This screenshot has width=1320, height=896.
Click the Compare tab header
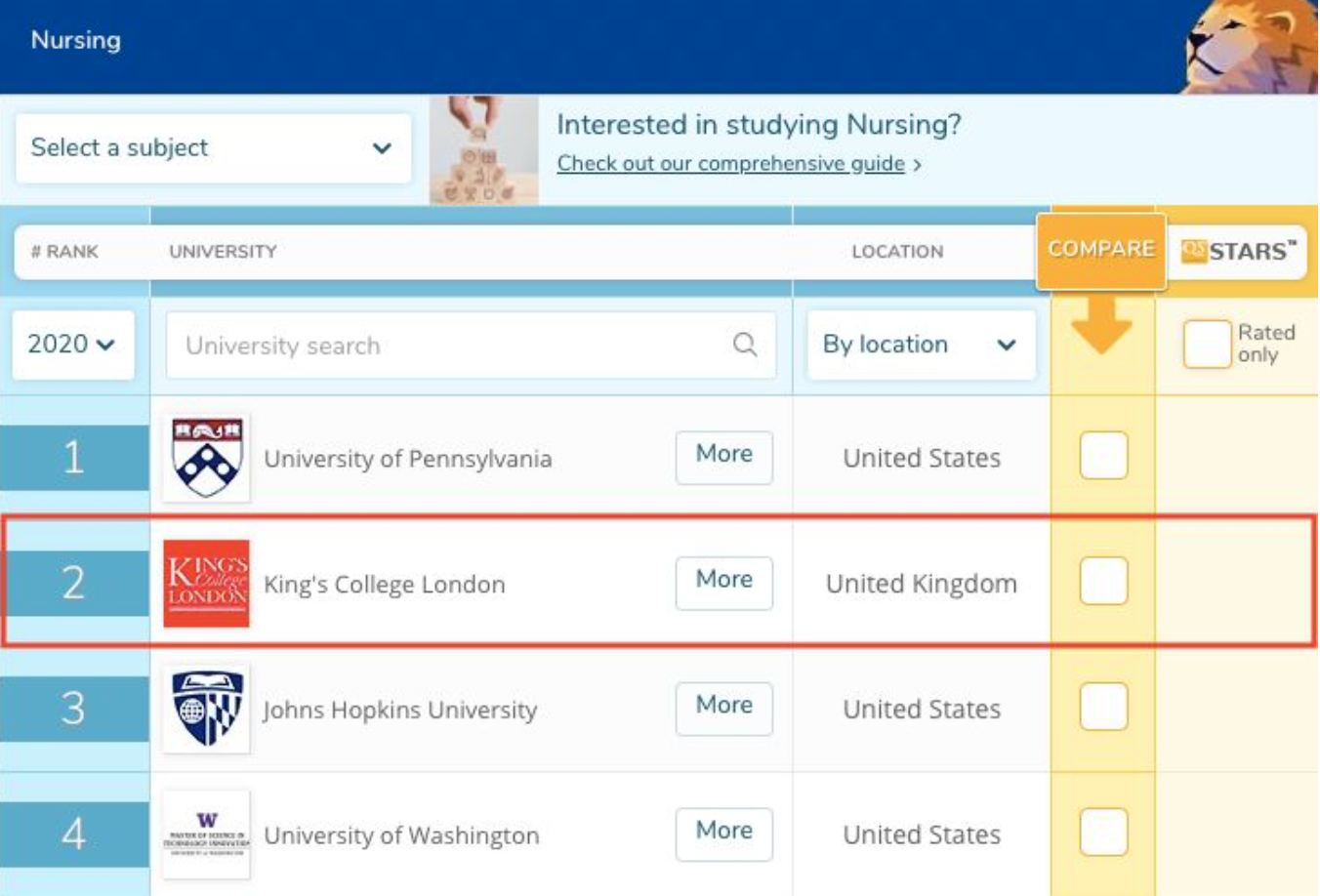pos(1100,250)
